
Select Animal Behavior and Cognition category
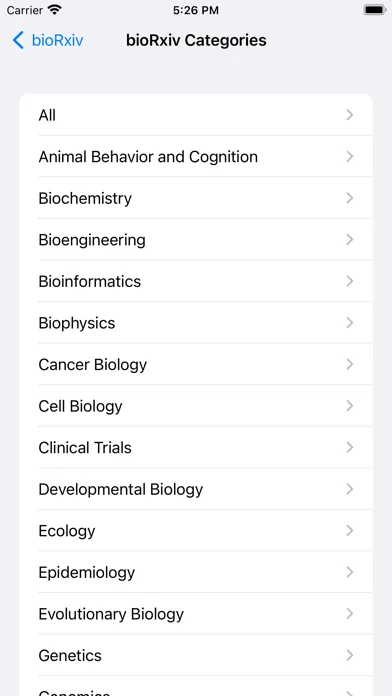tap(196, 157)
